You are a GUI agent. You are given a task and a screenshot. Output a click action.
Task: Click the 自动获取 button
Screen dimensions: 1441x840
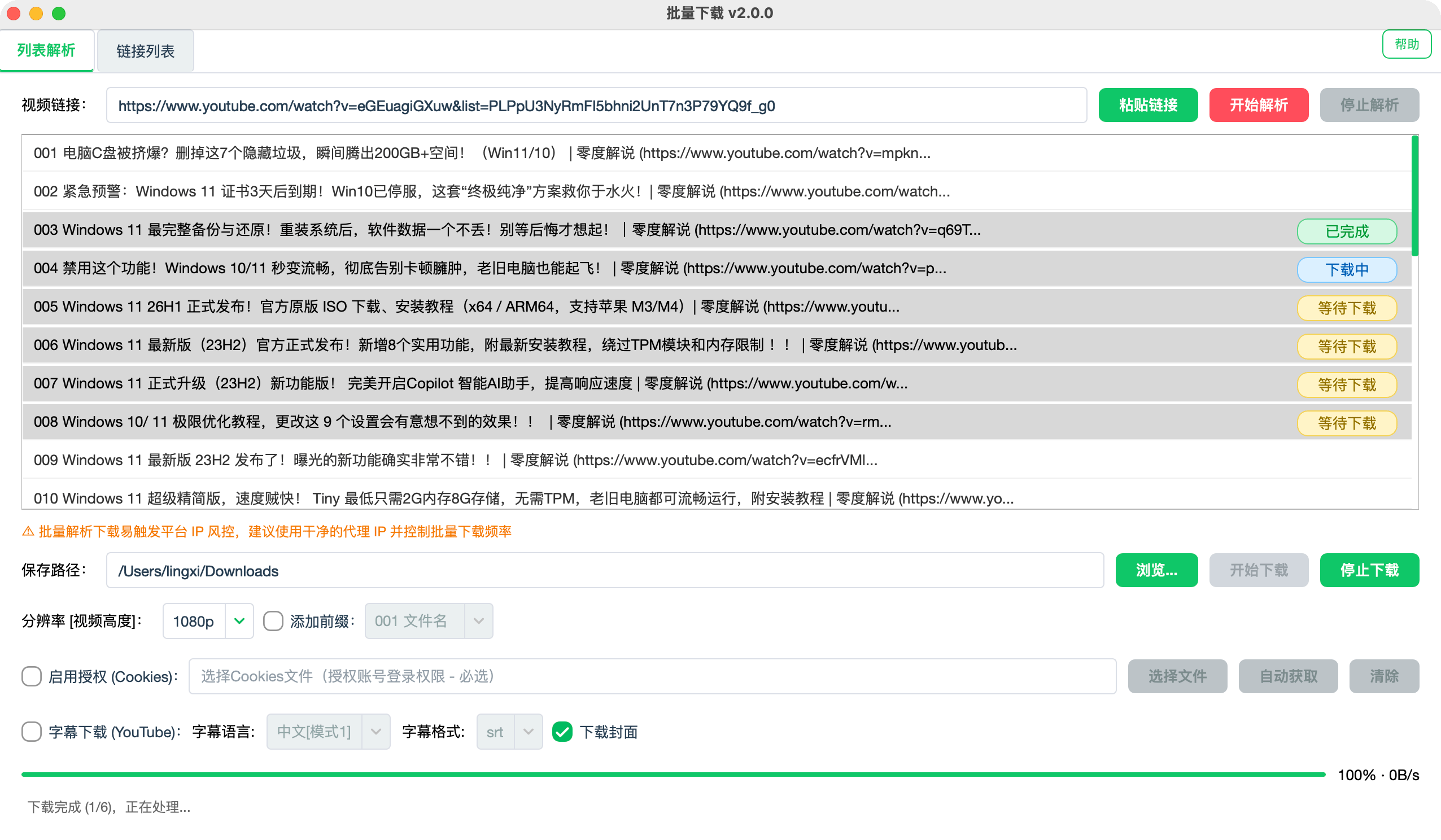click(1288, 676)
